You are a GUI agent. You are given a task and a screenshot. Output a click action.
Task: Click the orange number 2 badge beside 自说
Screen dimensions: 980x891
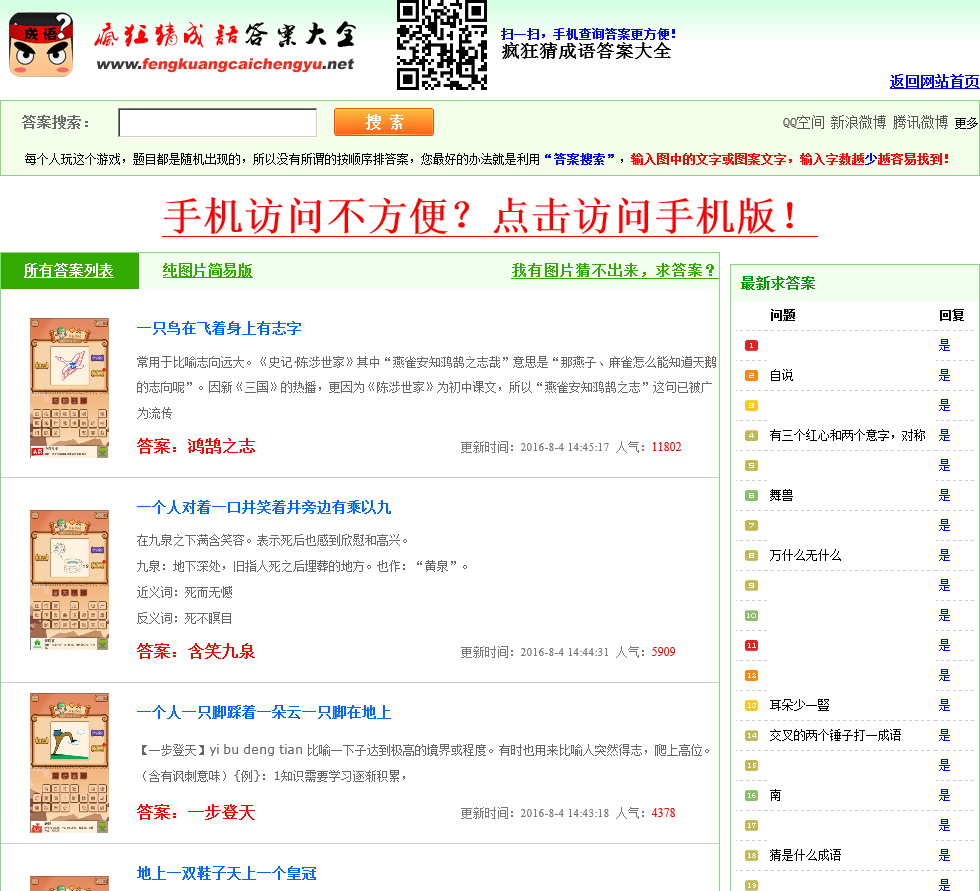[751, 376]
